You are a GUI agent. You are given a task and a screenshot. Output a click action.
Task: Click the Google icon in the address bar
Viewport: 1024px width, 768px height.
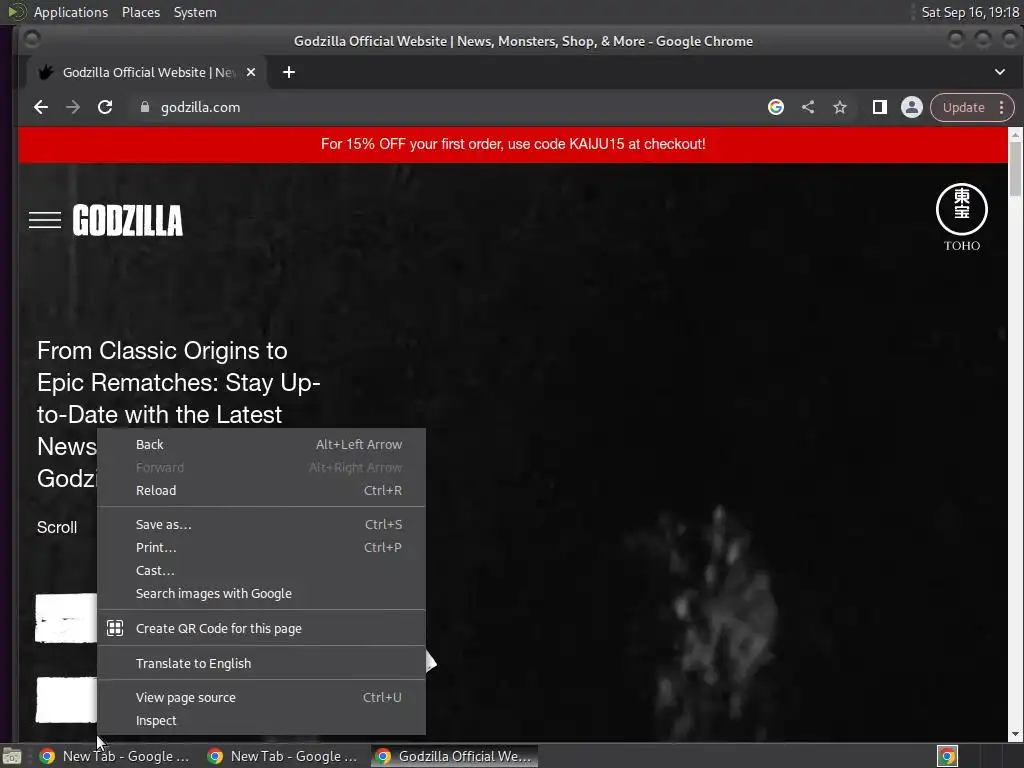pyautogui.click(x=776, y=107)
